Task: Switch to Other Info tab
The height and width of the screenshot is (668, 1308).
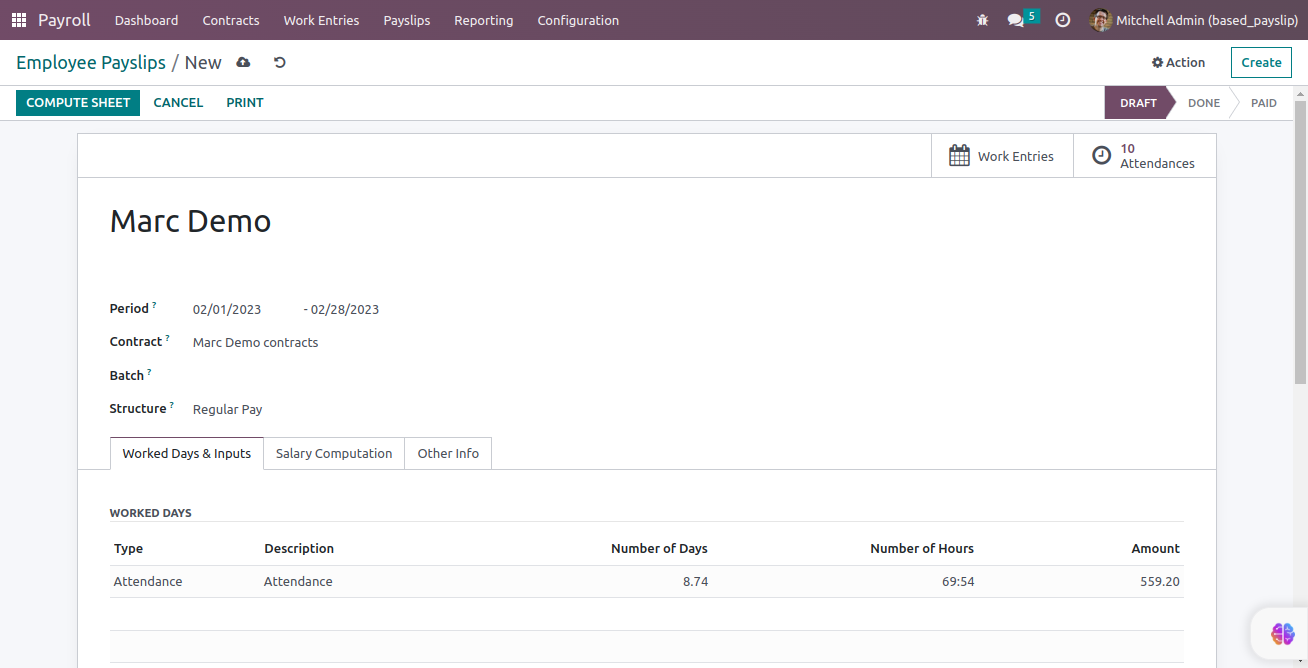Action: pos(448,453)
